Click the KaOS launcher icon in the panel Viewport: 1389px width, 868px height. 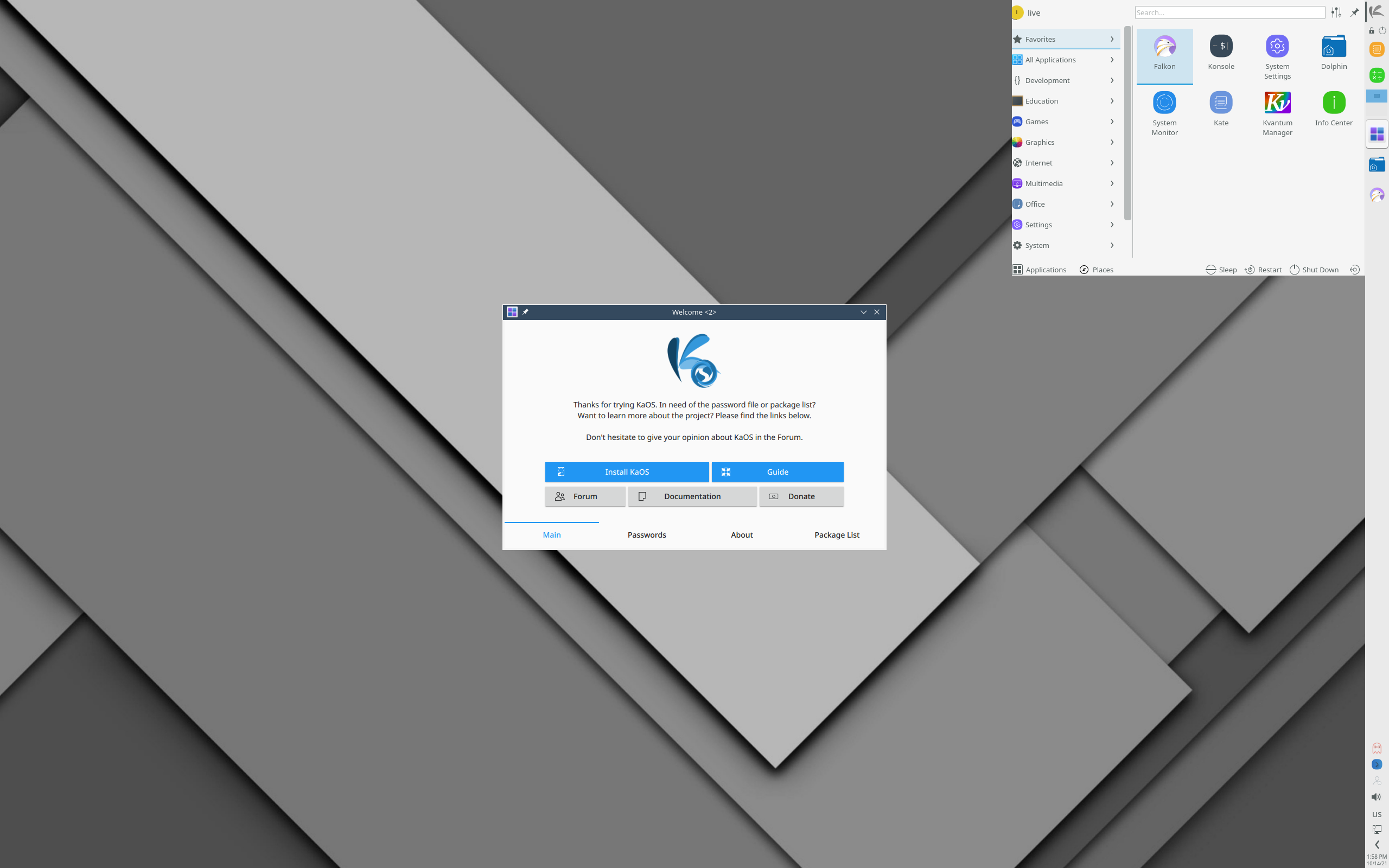pyautogui.click(x=1377, y=11)
